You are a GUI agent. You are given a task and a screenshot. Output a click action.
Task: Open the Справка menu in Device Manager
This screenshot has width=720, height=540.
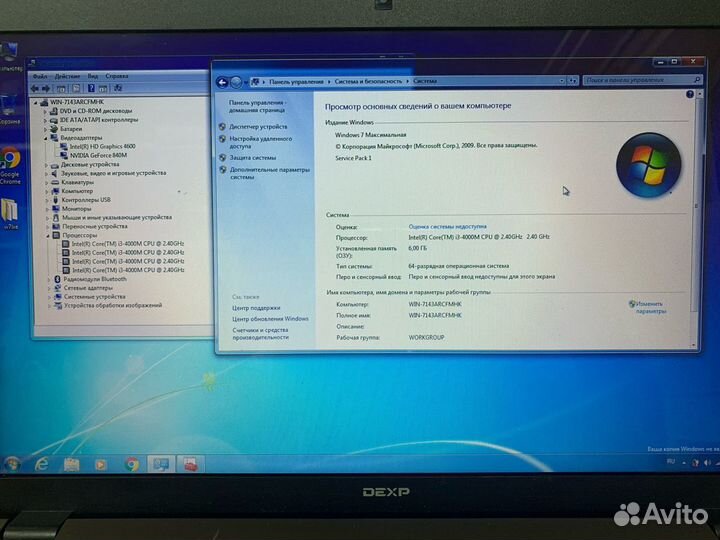tap(117, 76)
